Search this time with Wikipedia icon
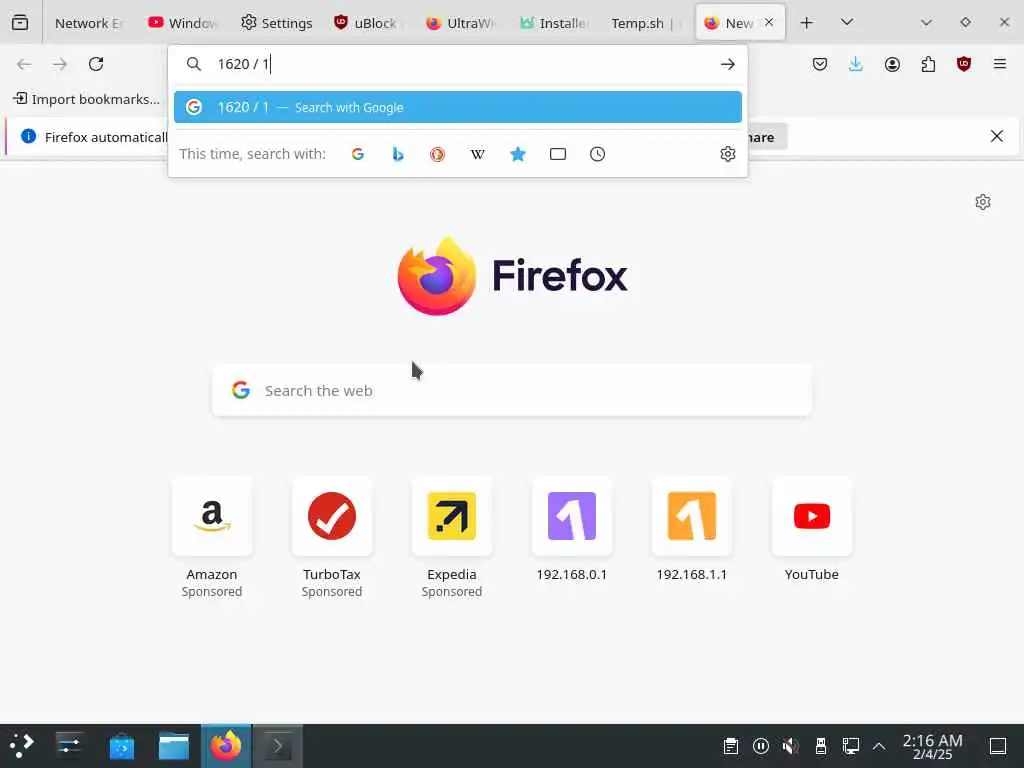This screenshot has width=1024, height=768. click(x=477, y=154)
